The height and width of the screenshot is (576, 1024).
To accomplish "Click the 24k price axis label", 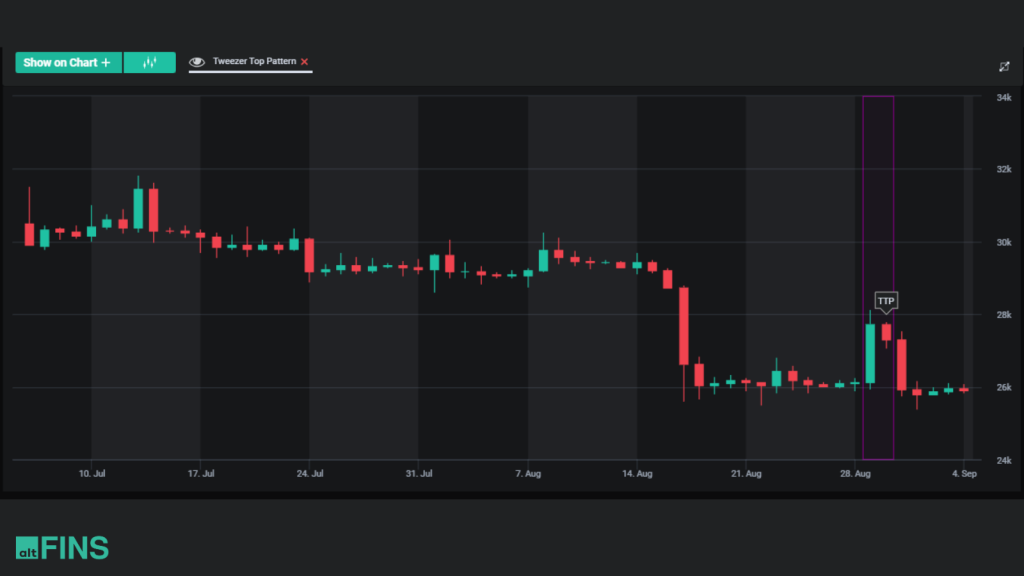I will pyautogui.click(x=1004, y=460).
